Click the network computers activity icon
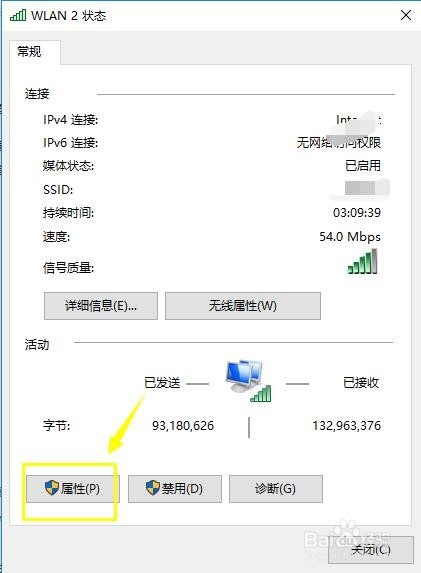Viewport: 421px width, 573px height. coord(249,381)
